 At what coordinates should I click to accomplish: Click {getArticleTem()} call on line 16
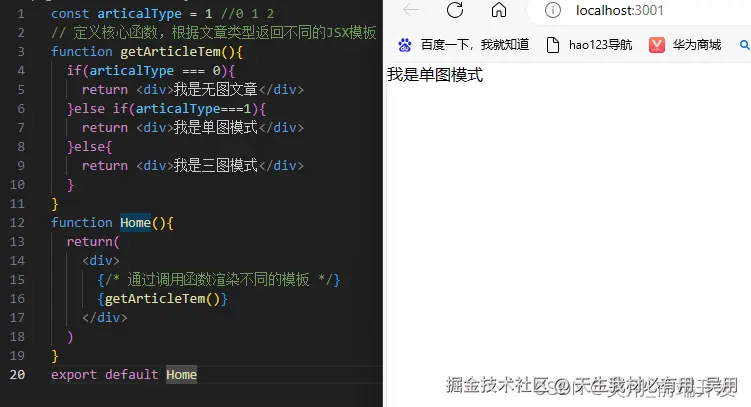[162, 299]
